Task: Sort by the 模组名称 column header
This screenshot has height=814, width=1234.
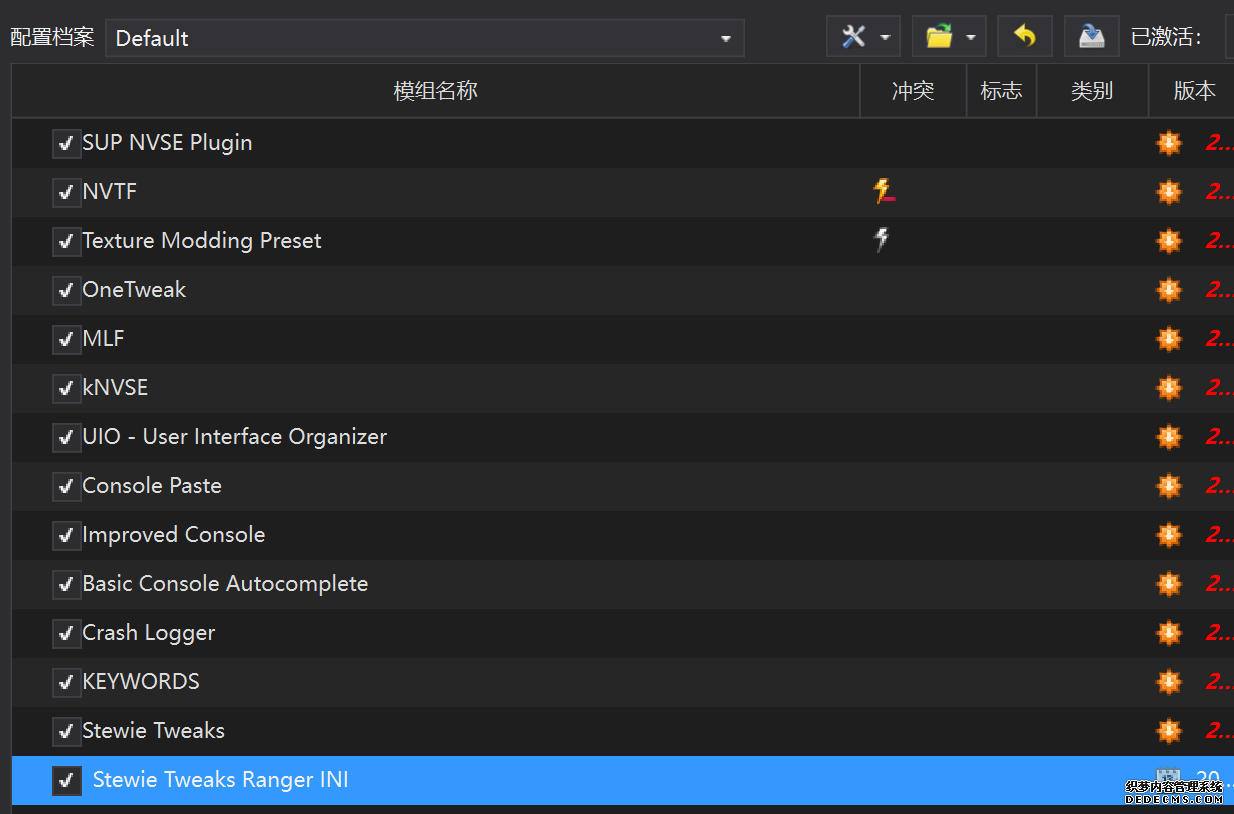Action: [x=435, y=91]
